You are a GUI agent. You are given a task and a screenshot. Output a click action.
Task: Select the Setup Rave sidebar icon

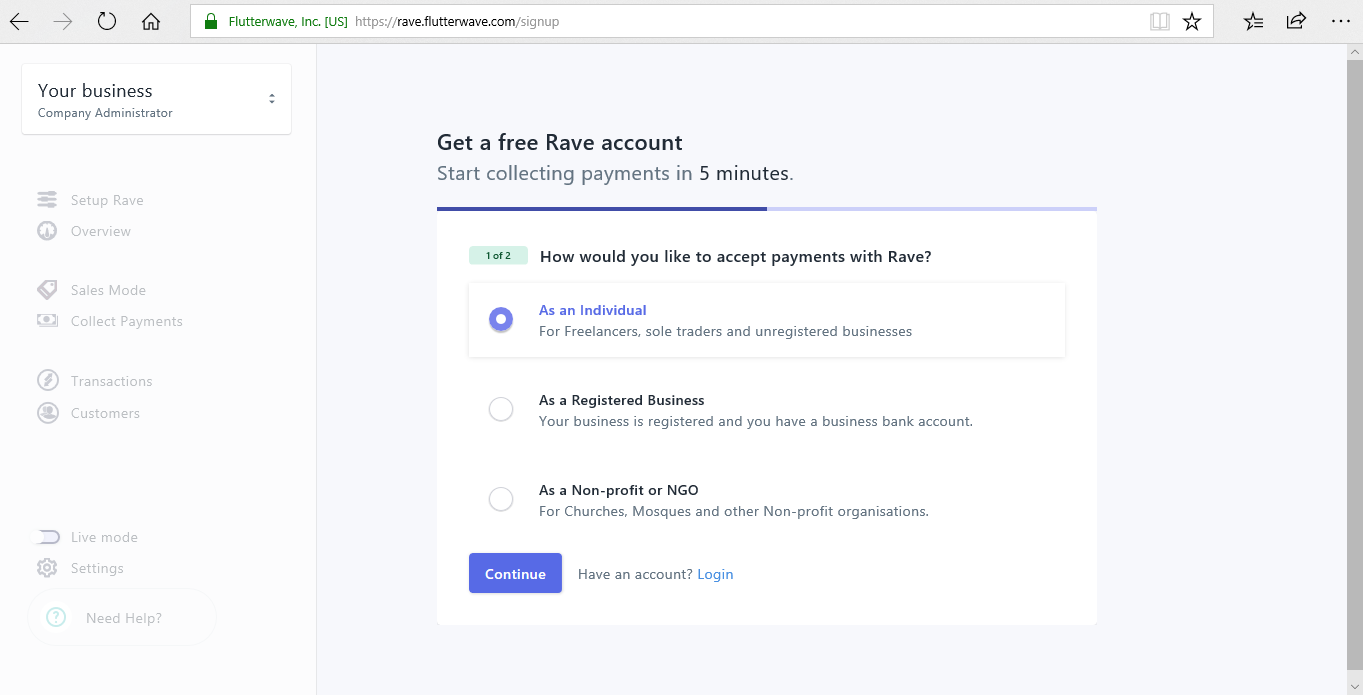click(46, 199)
